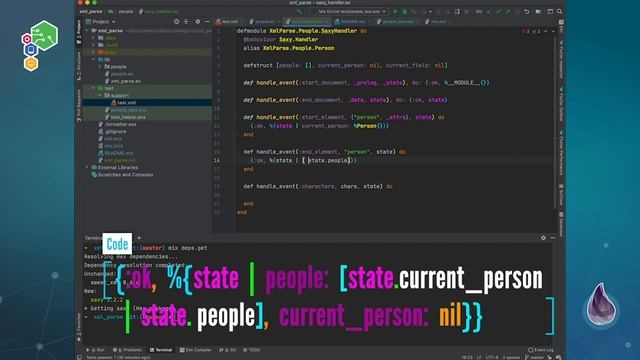Switch to the mix.exs editor tab

click(x=438, y=22)
